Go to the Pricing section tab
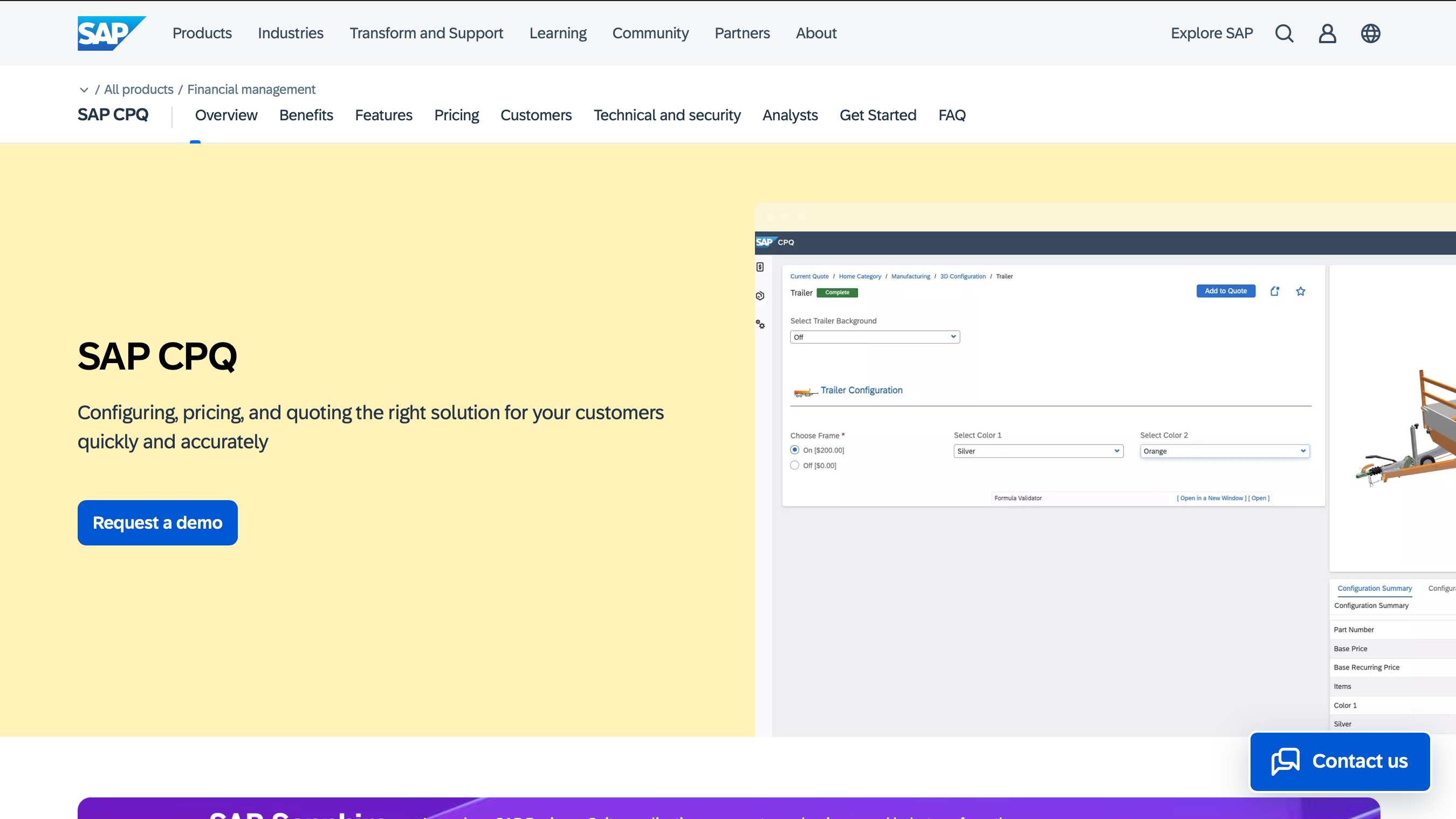 click(x=457, y=115)
